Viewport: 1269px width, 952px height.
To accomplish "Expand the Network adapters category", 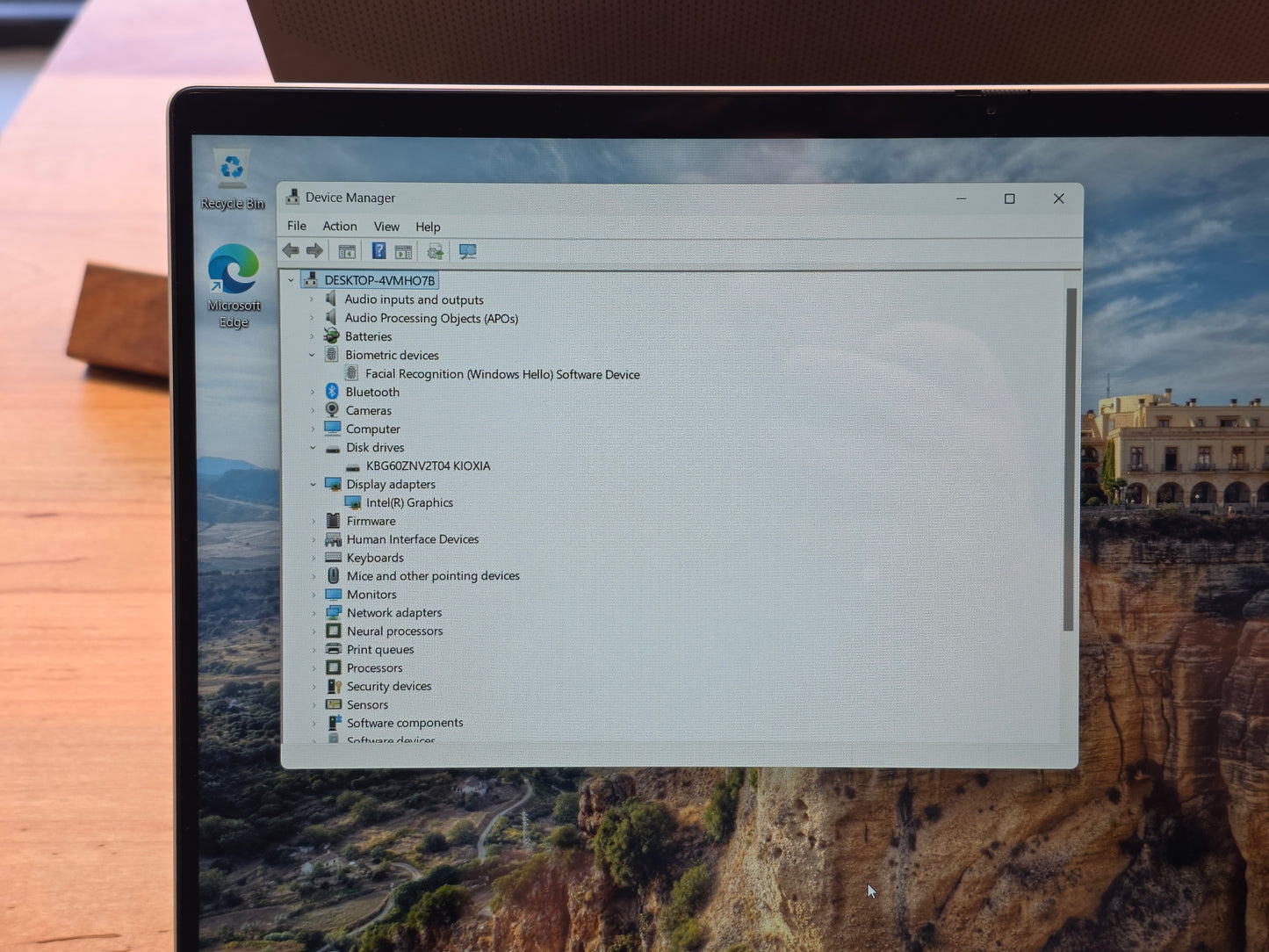I will pyautogui.click(x=314, y=613).
